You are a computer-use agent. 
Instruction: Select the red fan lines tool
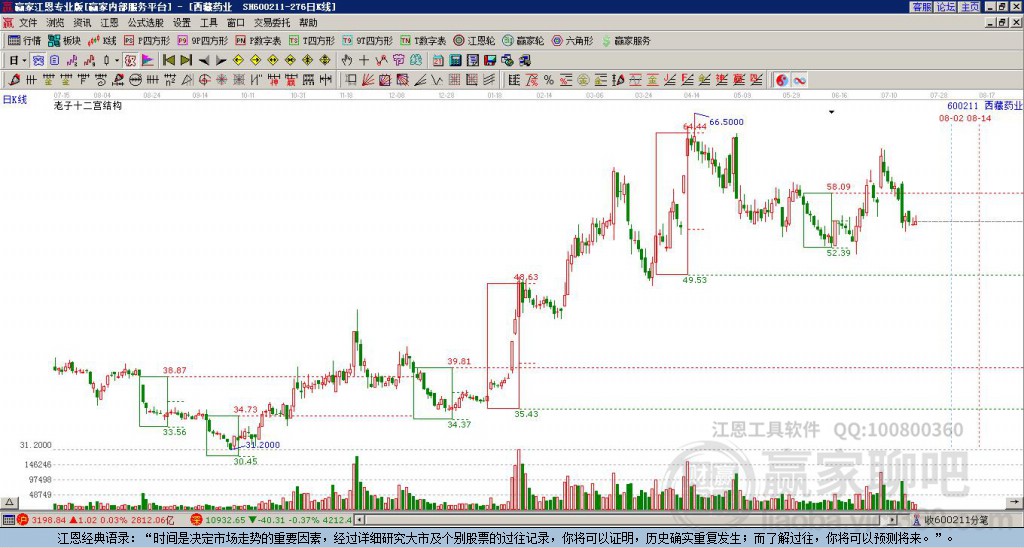pyautogui.click(x=368, y=80)
